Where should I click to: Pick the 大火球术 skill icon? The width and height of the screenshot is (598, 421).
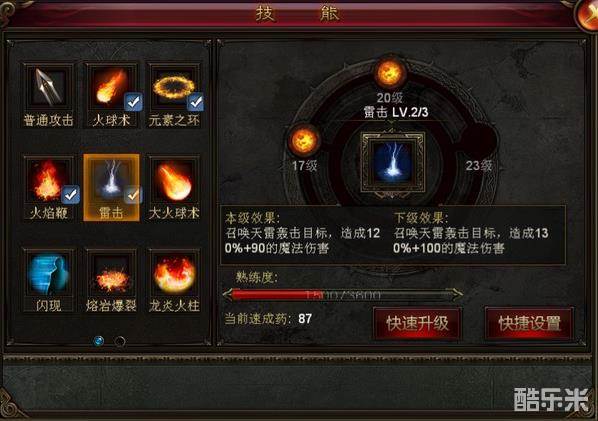(174, 180)
